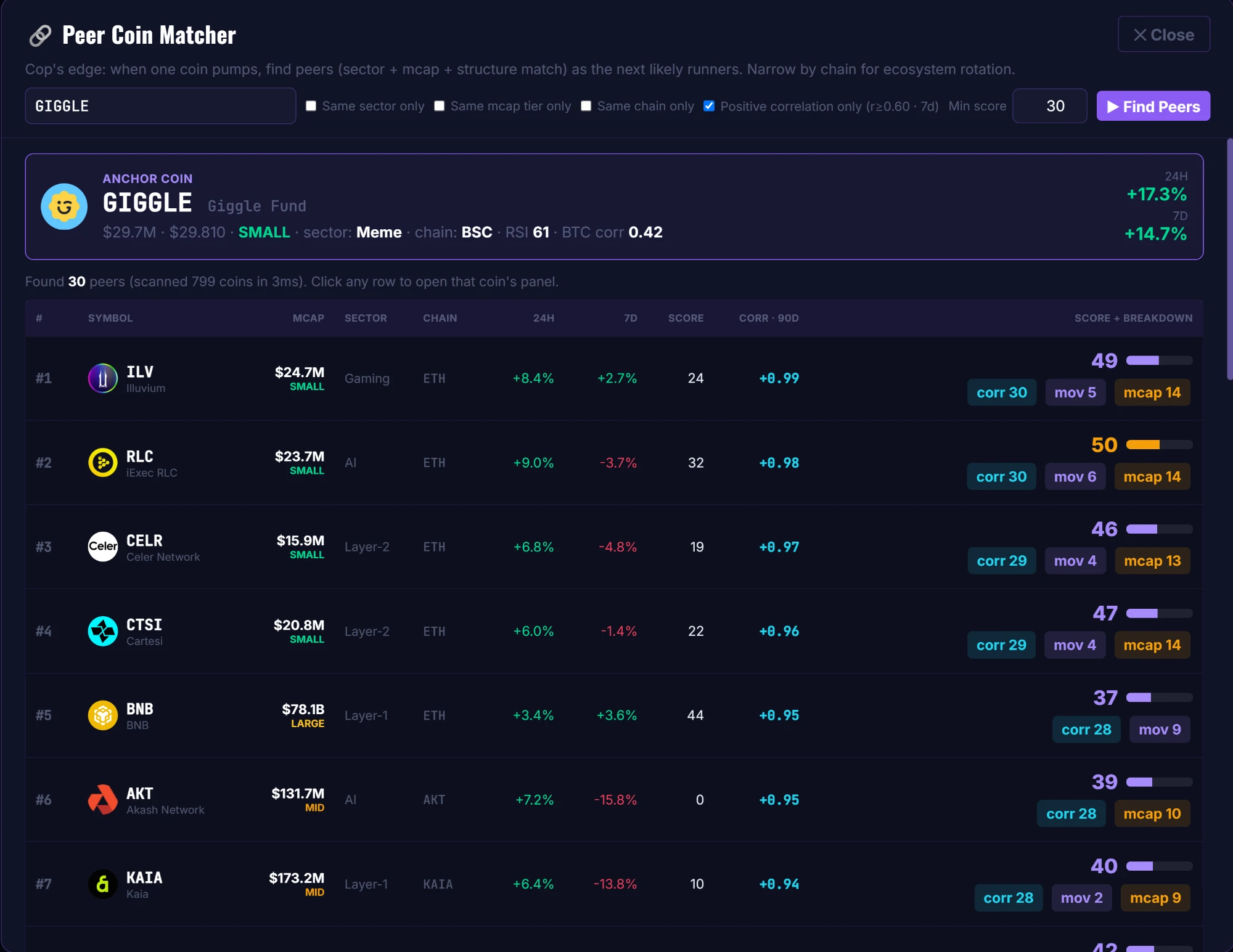Viewport: 1233px width, 952px height.
Task: Click CELR's score progress bar showing 46
Action: (1159, 529)
